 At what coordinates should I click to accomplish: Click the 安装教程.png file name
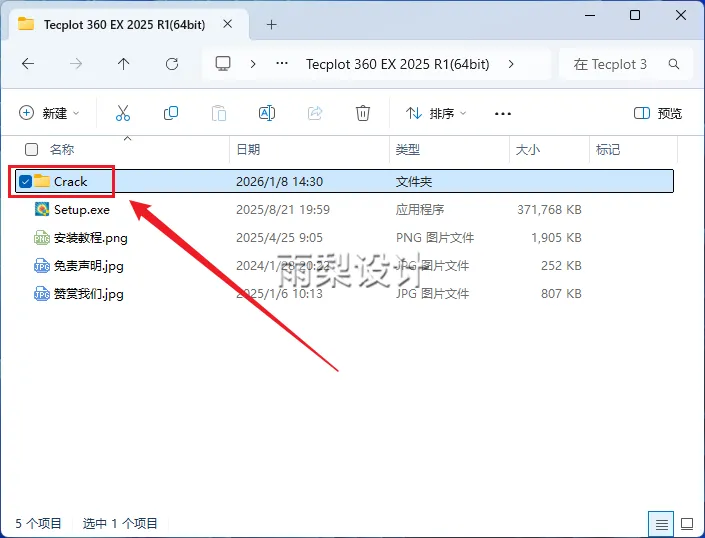pyautogui.click(x=91, y=238)
